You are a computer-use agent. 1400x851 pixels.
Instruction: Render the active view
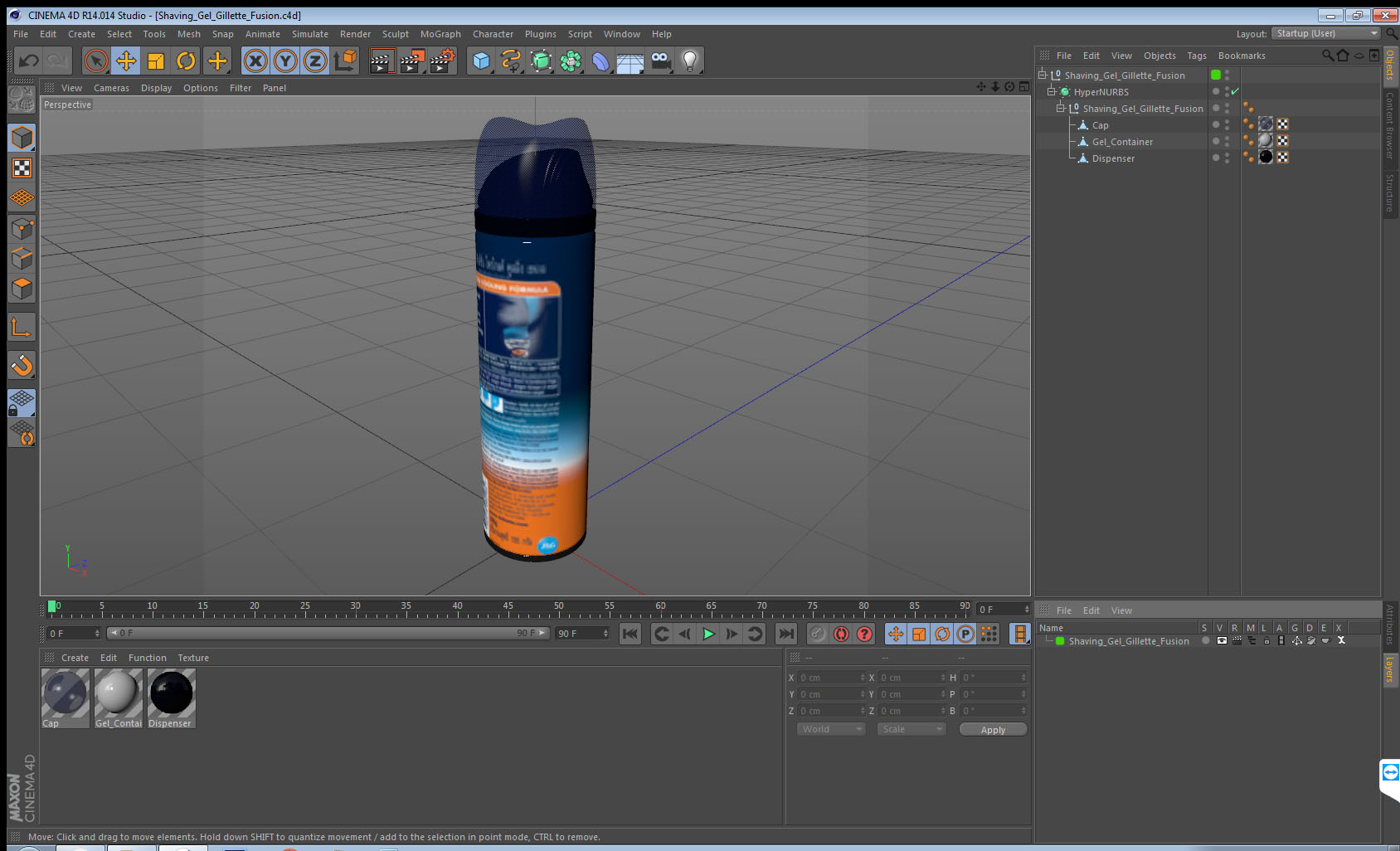tap(382, 61)
